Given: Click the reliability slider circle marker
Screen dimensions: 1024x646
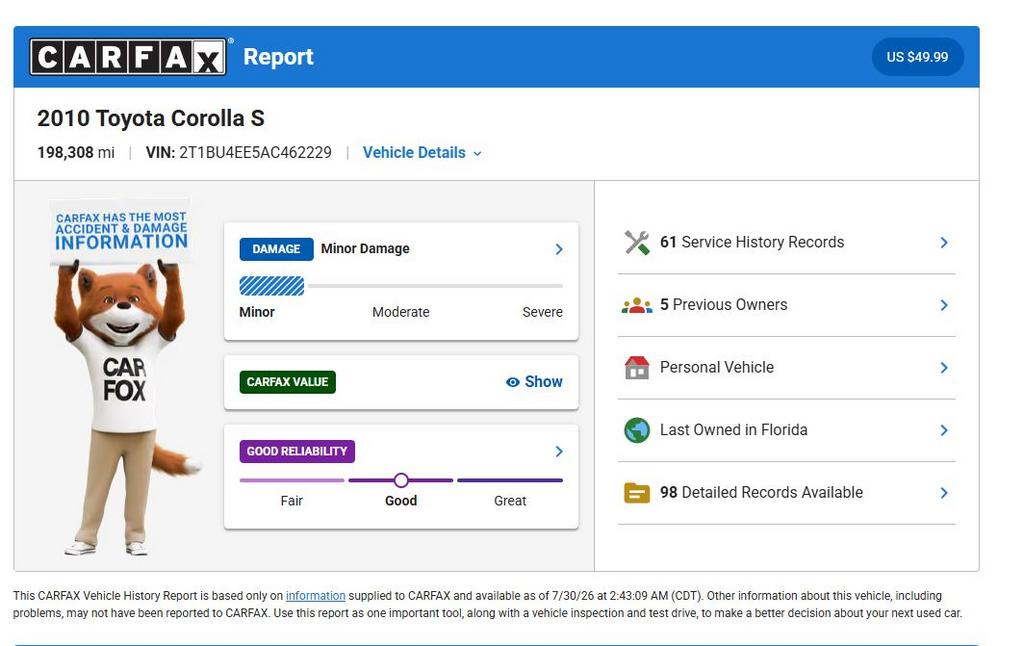Looking at the screenshot, I should pyautogui.click(x=401, y=481).
